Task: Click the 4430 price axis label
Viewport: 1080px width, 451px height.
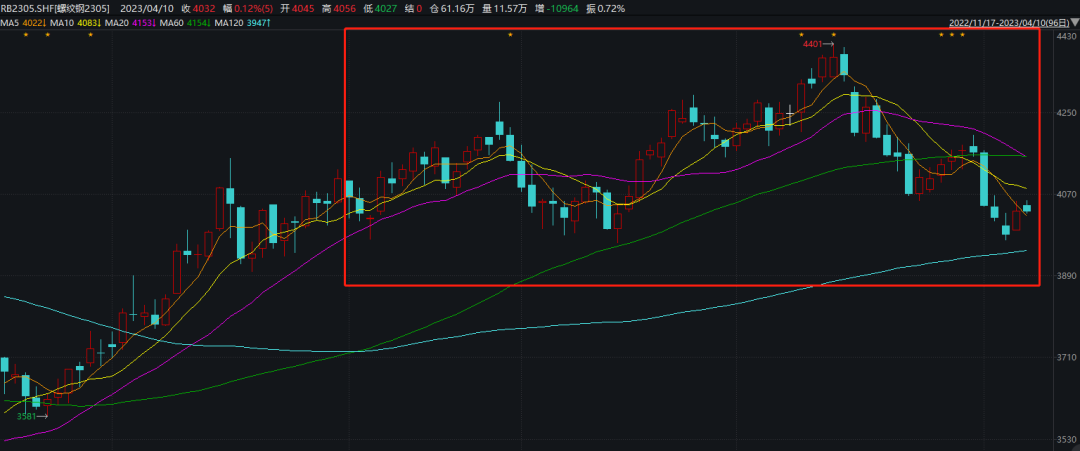Action: (x=1065, y=37)
